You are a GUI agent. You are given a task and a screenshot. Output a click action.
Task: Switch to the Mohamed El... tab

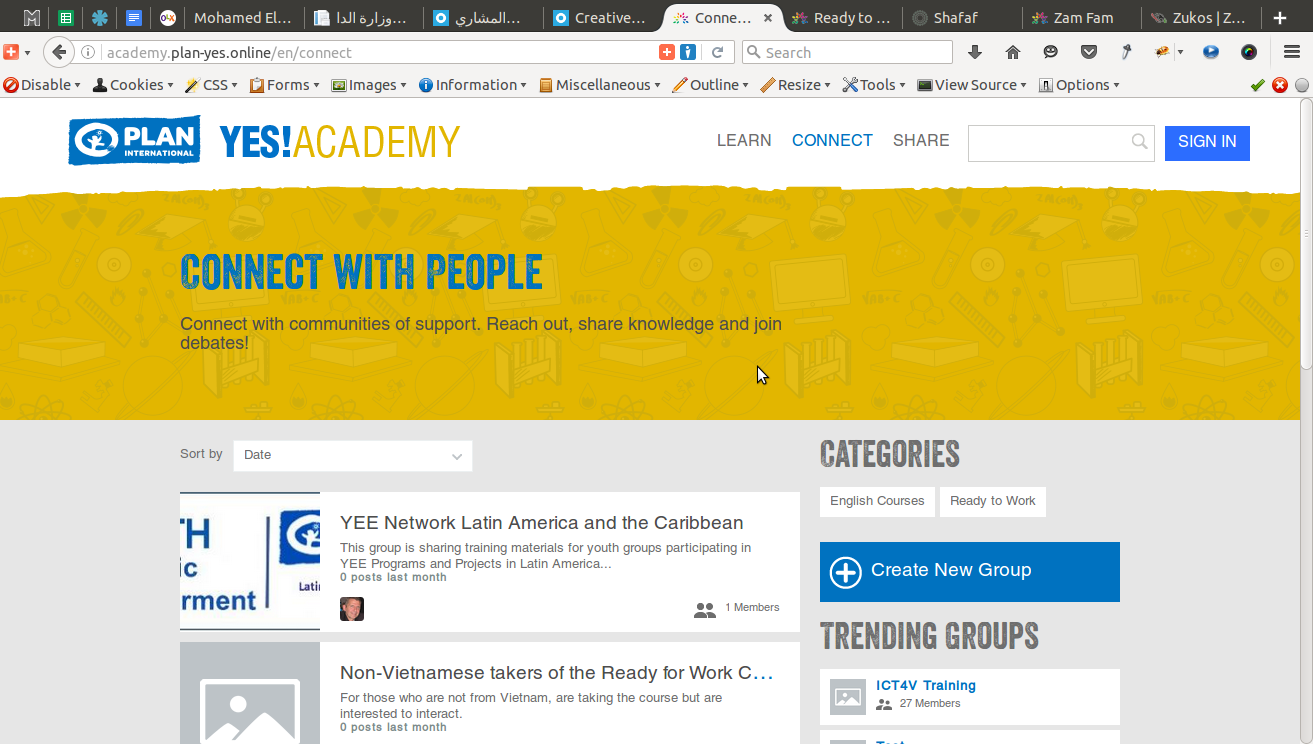coord(243,18)
